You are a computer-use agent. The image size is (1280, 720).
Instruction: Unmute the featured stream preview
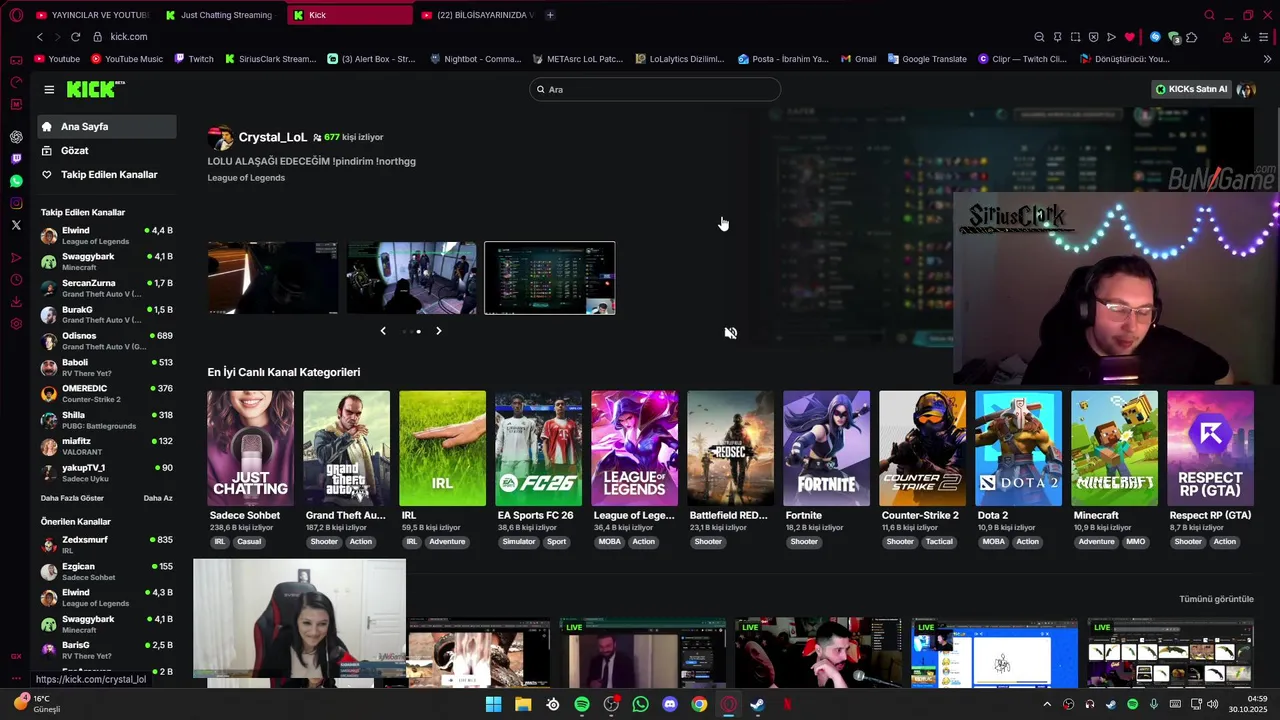click(x=731, y=333)
